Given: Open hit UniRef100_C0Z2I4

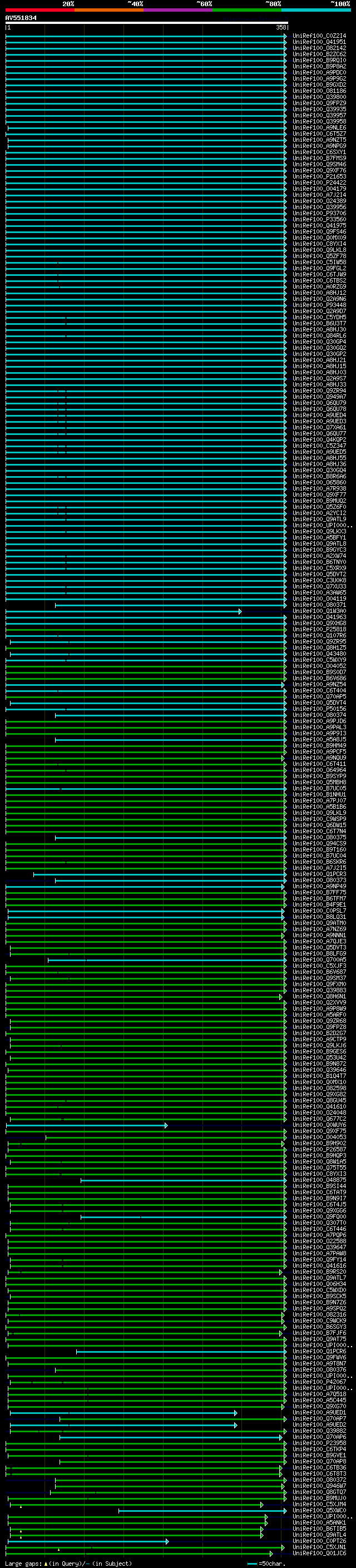Looking at the screenshot, I should point(319,36).
